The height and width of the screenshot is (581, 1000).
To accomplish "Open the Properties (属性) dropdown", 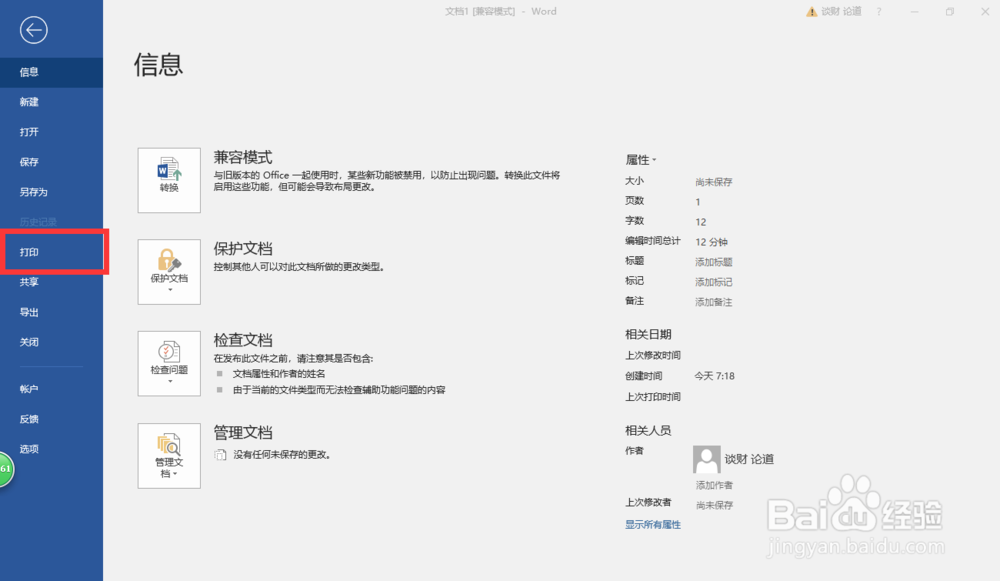I will [639, 159].
